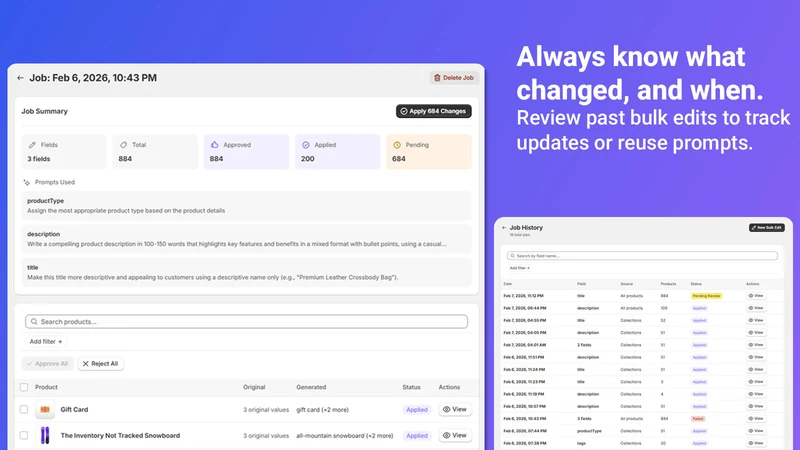Click the thumbs-up icon in the Approved card

(x=214, y=145)
